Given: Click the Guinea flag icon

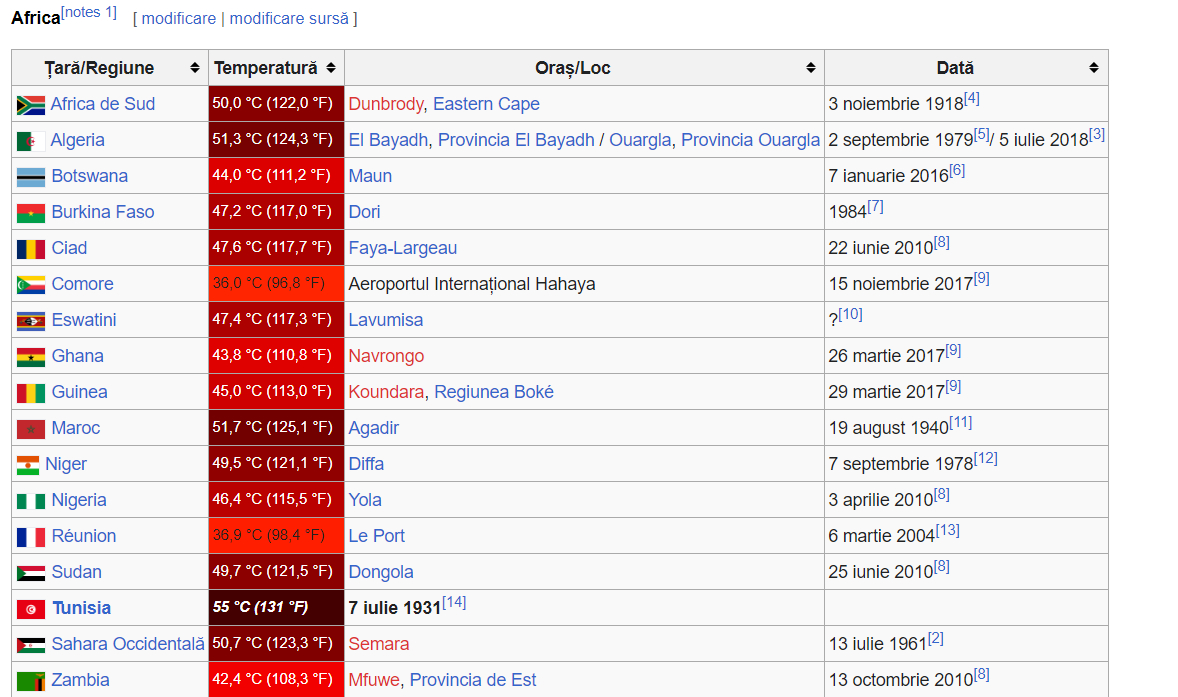Looking at the screenshot, I should tap(31, 393).
